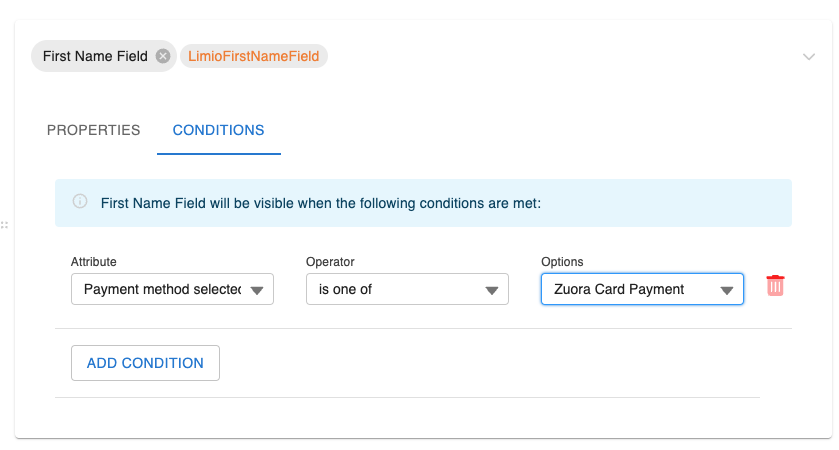Viewport: 839px width, 450px height.
Task: Click the Options field label
Action: pyautogui.click(x=562, y=262)
